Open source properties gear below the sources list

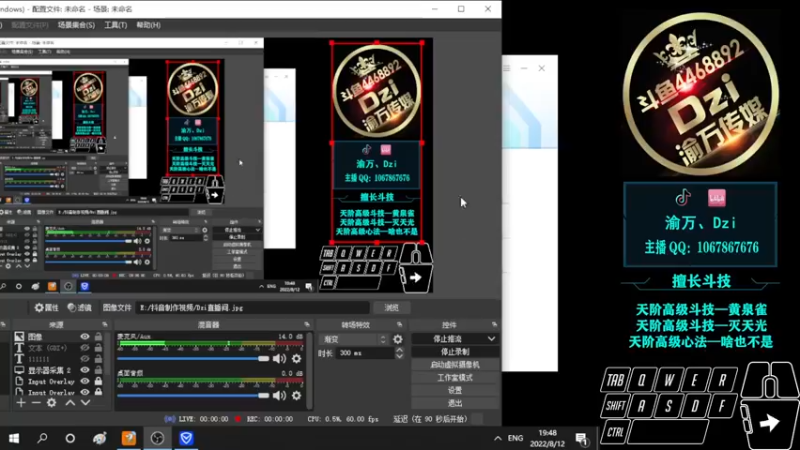52,403
